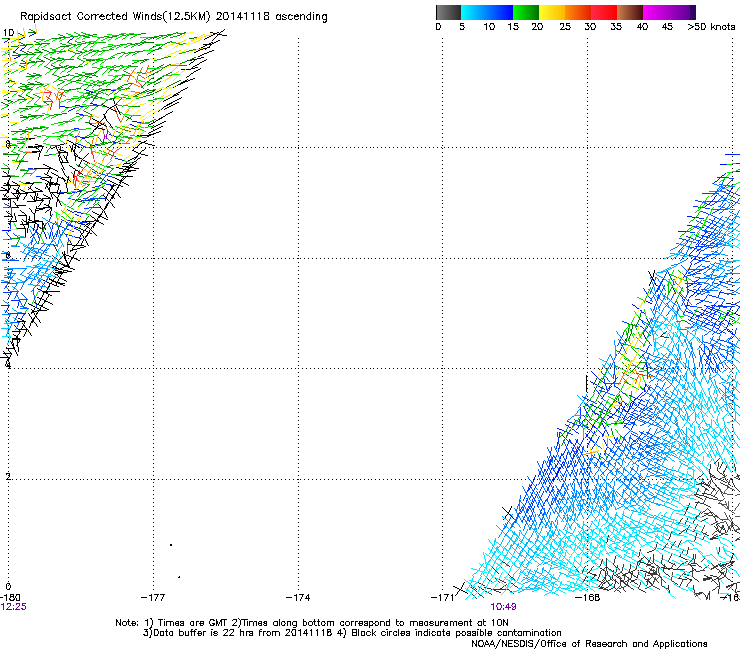Click the legend tick label '40'
Image resolution: width=740 pixels, height=650 pixels.
pos(642,27)
